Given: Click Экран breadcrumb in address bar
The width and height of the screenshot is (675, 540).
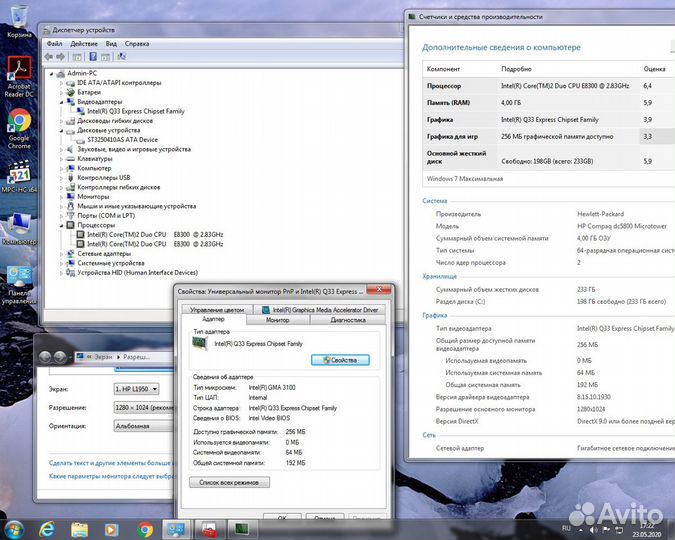Looking at the screenshot, I should coord(103,357).
